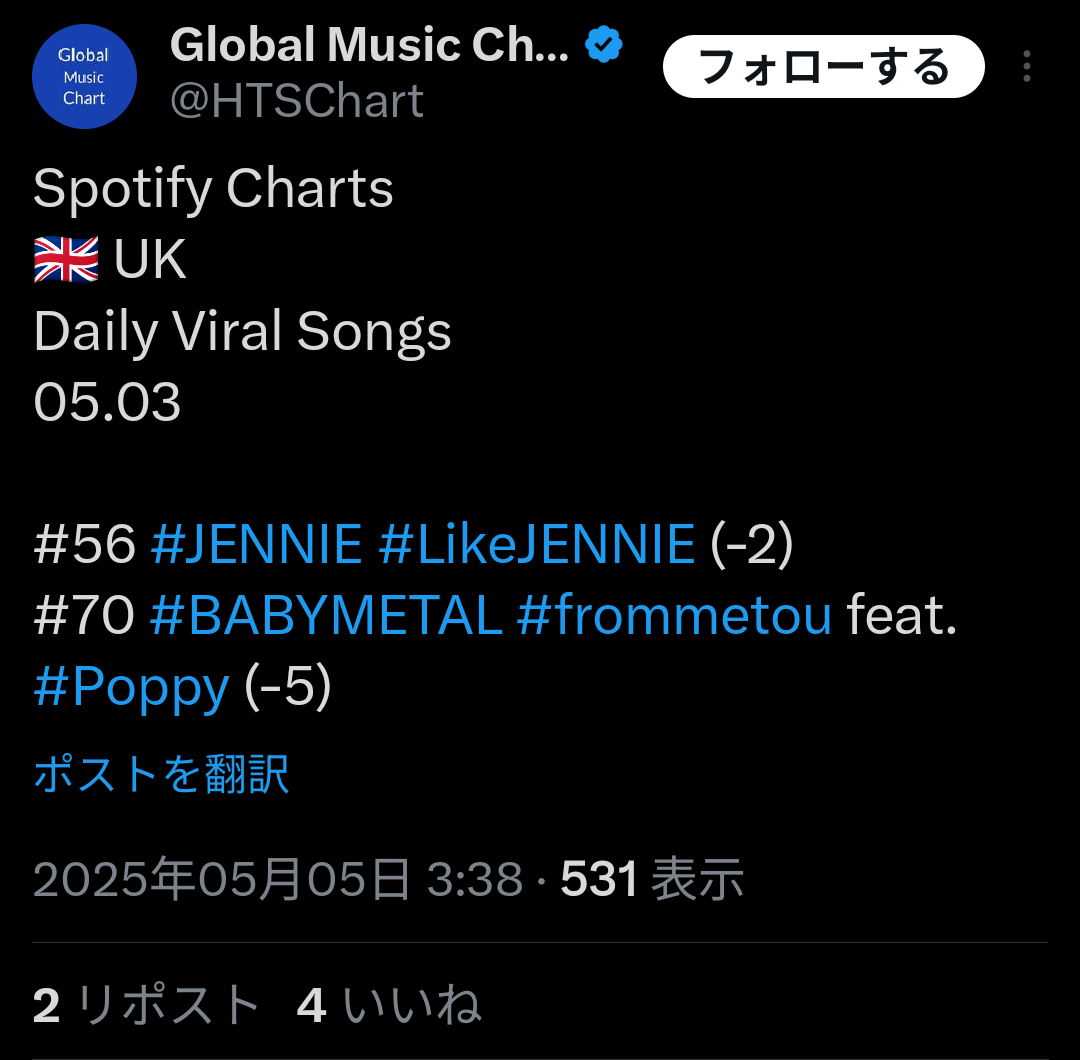Show the 2 リポスト reposts list
Screen dimensions: 1080x1060
point(146,1005)
